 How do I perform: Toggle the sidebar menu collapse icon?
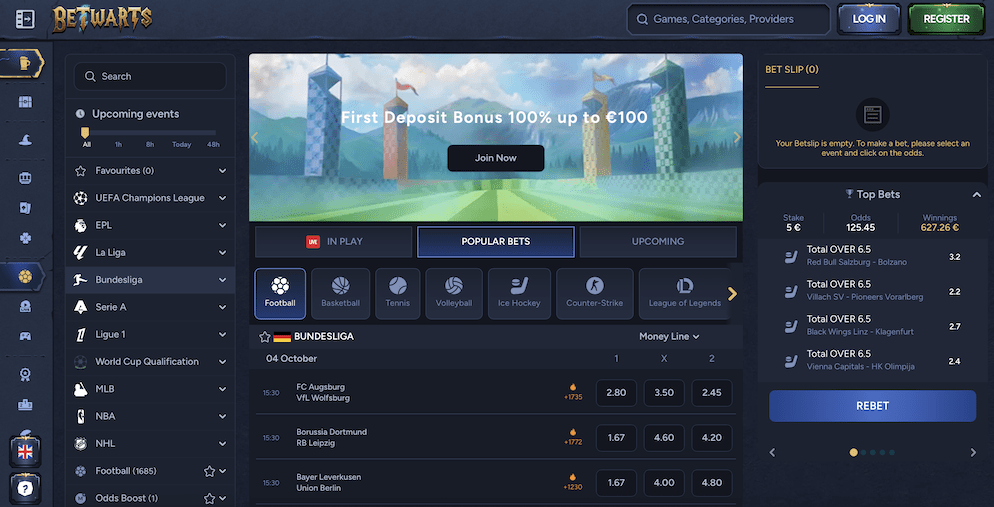(25, 19)
